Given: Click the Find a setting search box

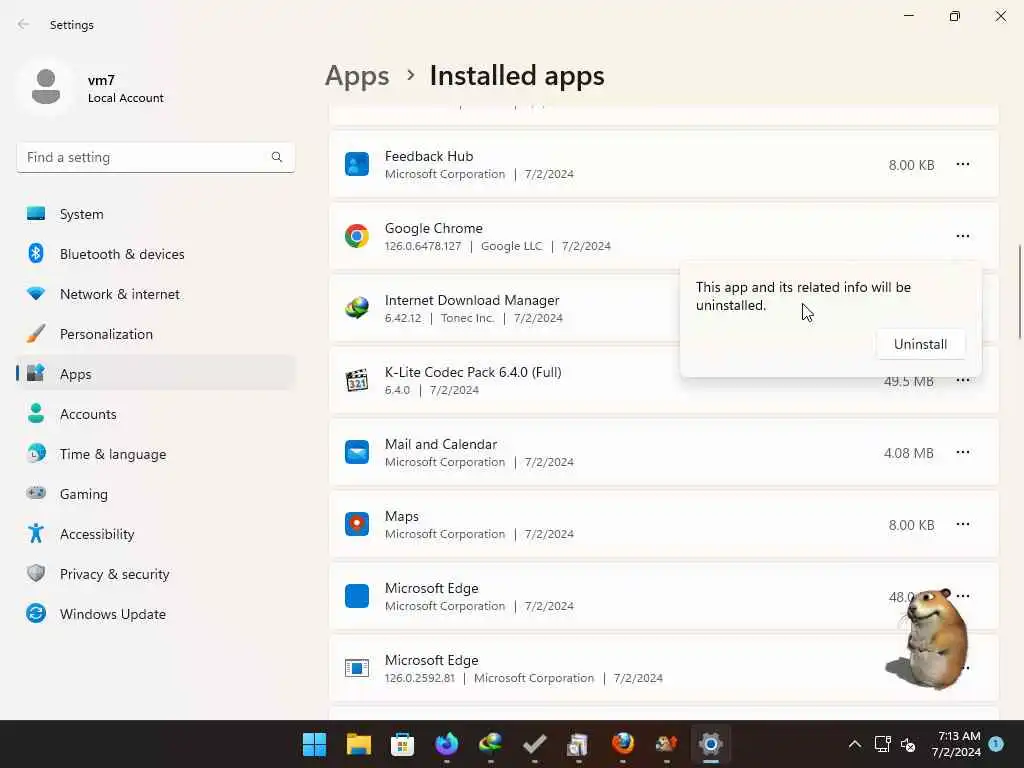Looking at the screenshot, I should coord(155,157).
